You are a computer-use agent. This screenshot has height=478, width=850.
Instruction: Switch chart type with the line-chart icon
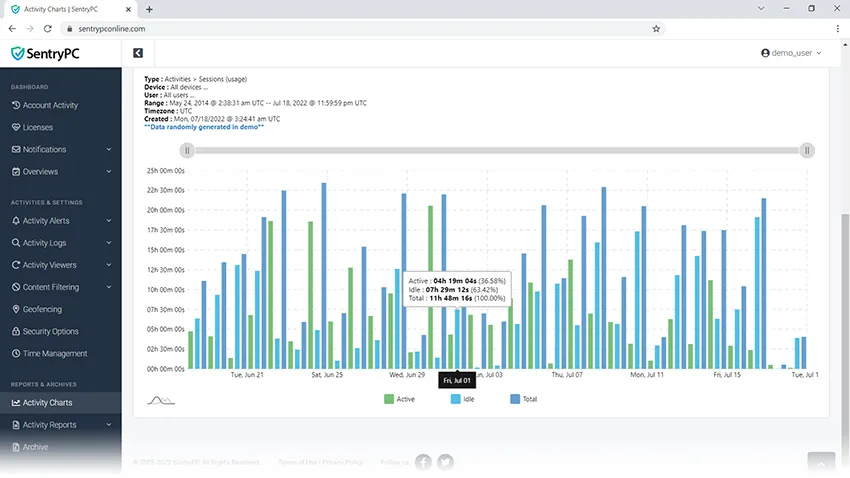tap(161, 401)
